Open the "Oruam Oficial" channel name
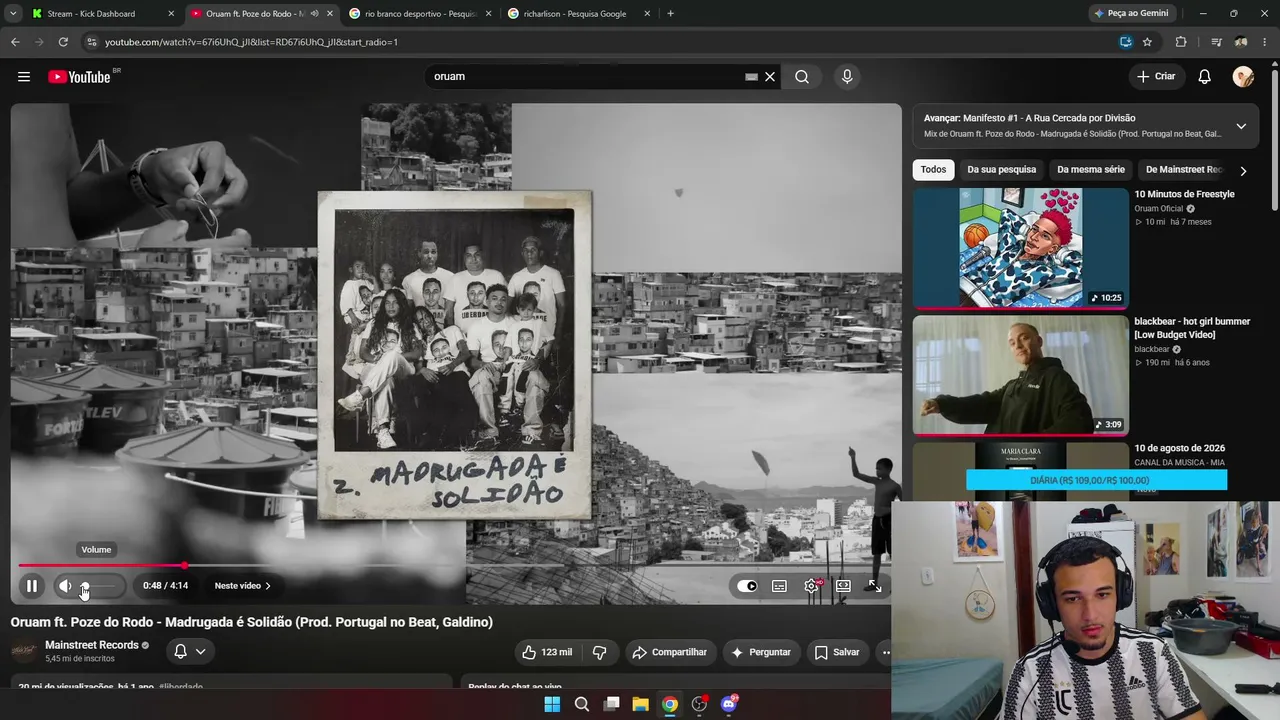The height and width of the screenshot is (720, 1280). coord(1158,209)
